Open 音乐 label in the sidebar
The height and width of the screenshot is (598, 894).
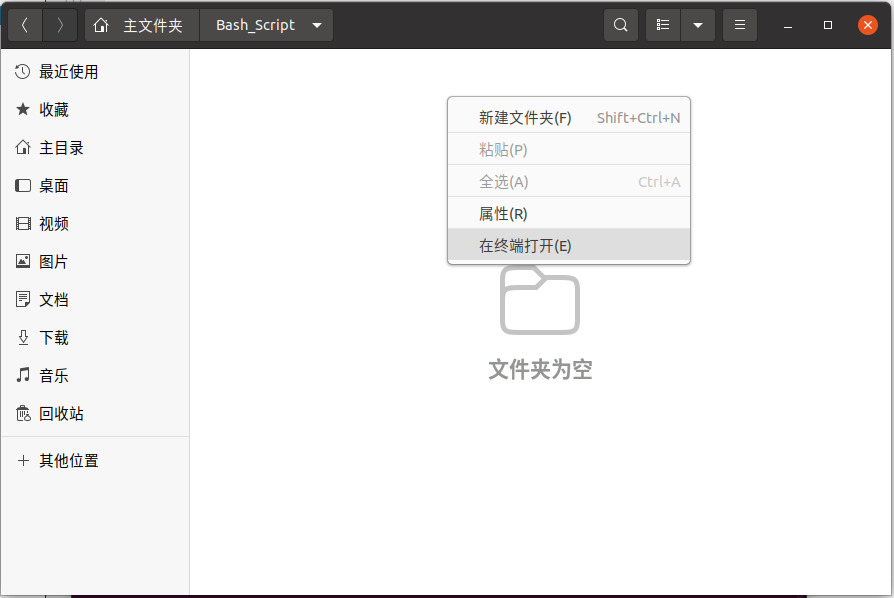[x=54, y=375]
